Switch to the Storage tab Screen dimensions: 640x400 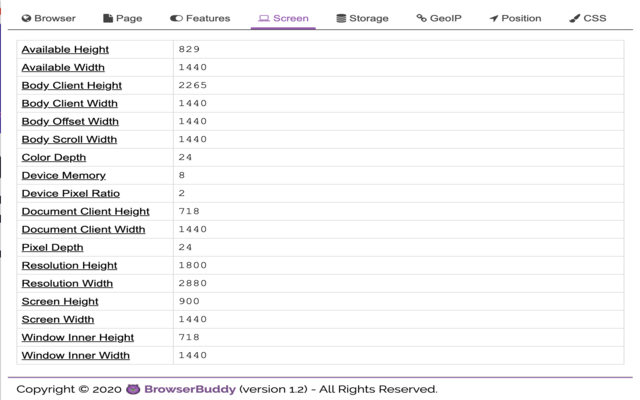(361, 18)
